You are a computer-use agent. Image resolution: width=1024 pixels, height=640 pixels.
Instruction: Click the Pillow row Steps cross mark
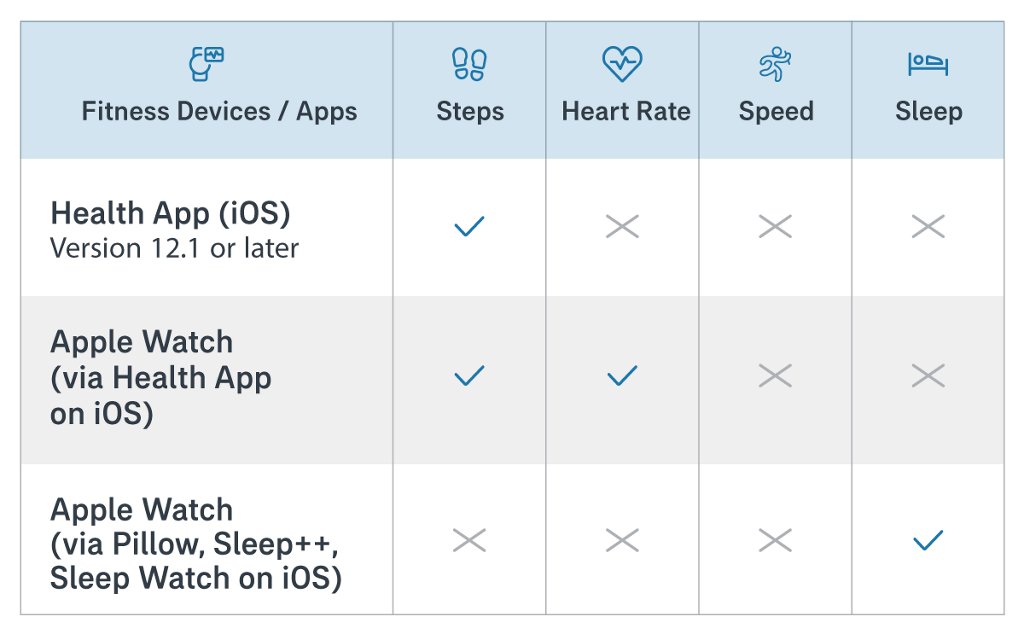[x=469, y=541]
